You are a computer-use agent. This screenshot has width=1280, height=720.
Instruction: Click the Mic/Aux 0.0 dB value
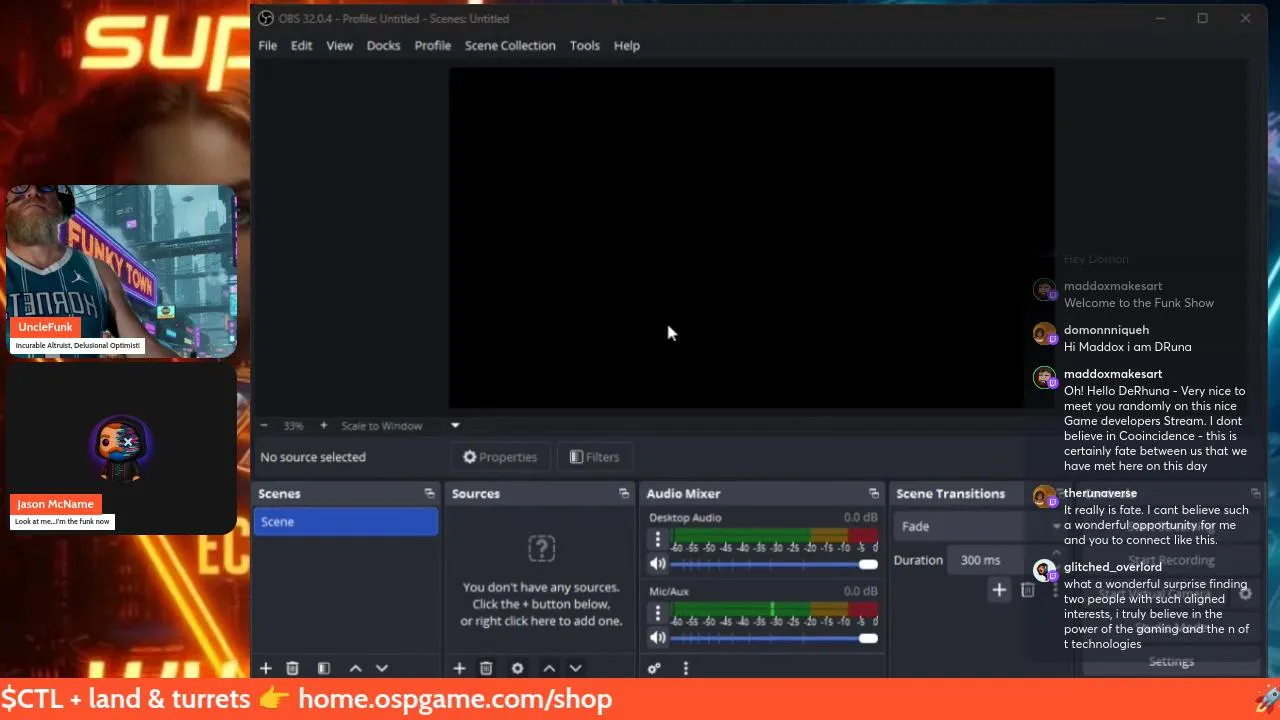point(860,591)
